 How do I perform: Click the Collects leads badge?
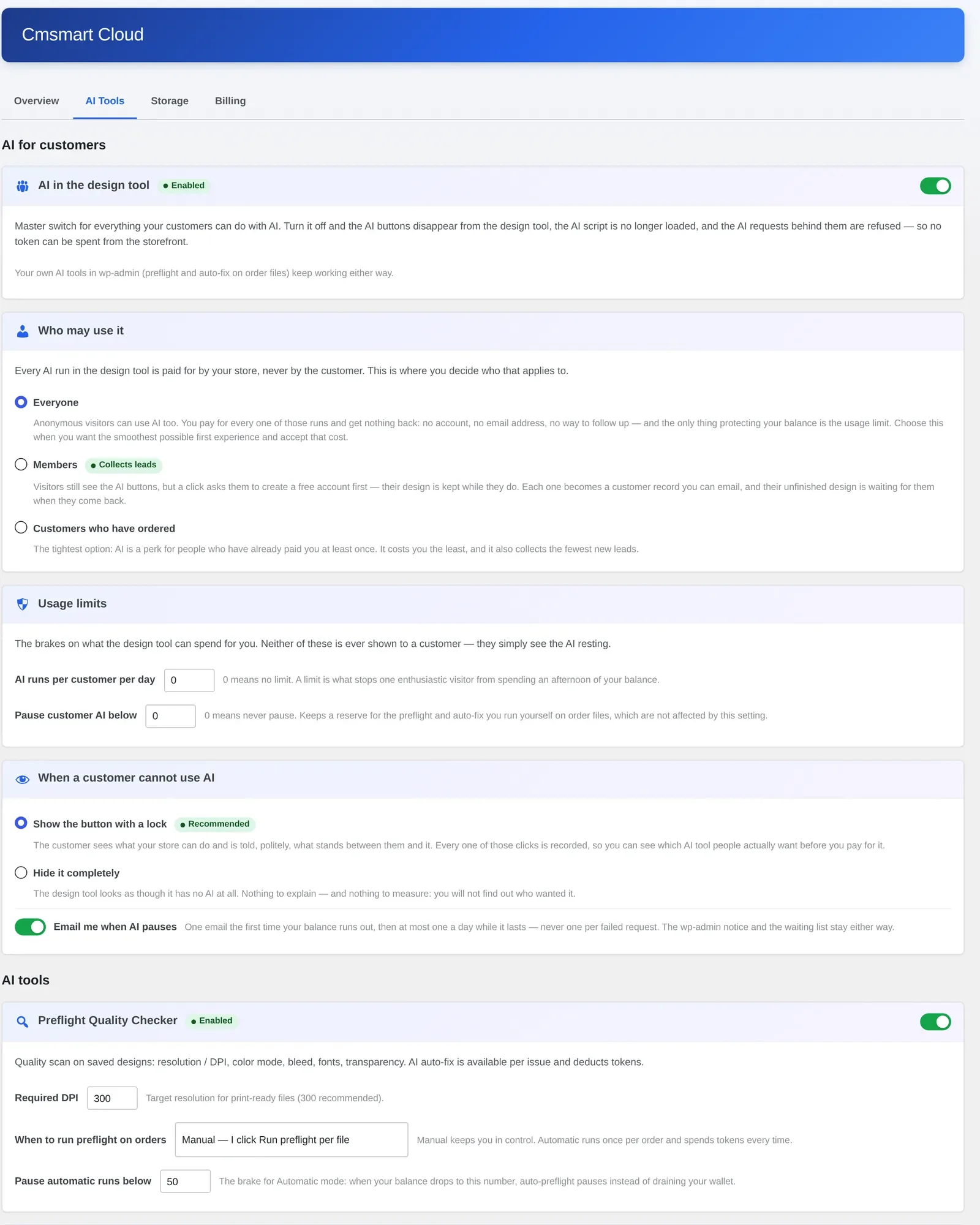point(123,465)
